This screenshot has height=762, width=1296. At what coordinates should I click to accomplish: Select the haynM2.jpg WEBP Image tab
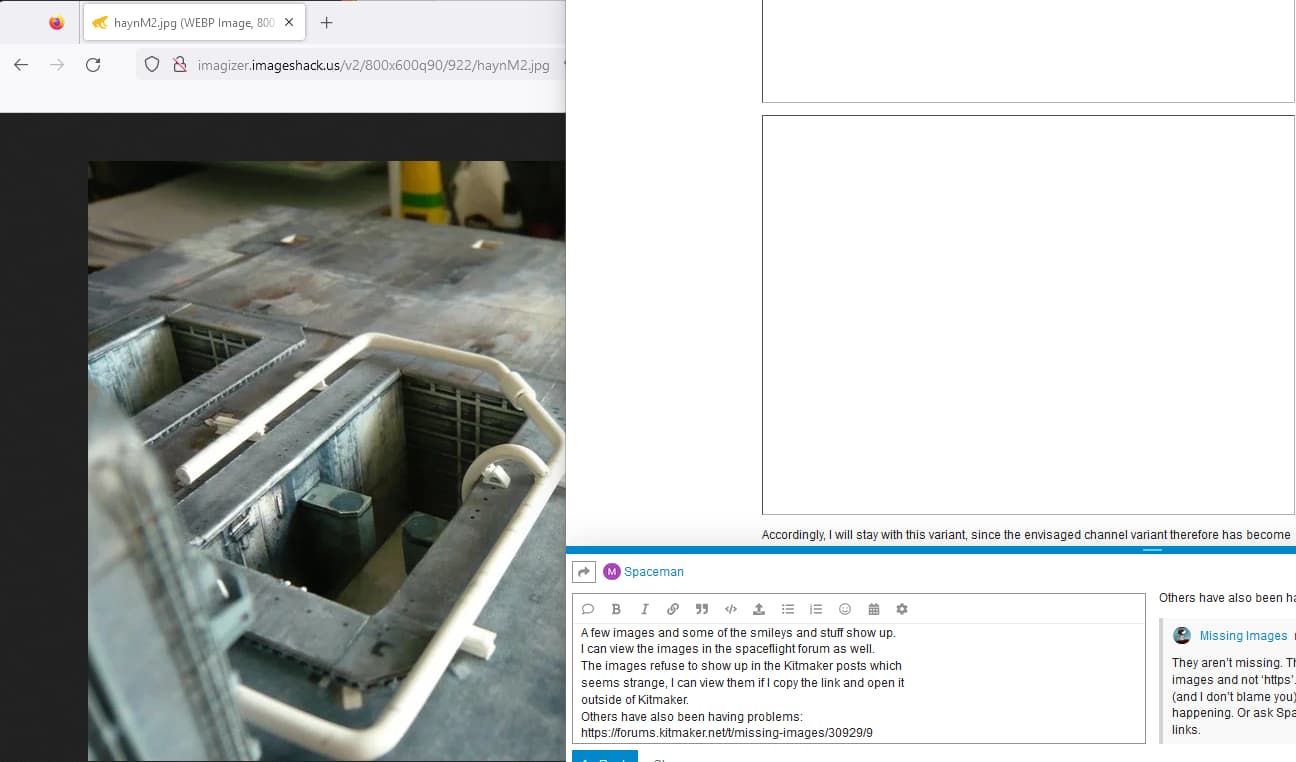pyautogui.click(x=194, y=22)
